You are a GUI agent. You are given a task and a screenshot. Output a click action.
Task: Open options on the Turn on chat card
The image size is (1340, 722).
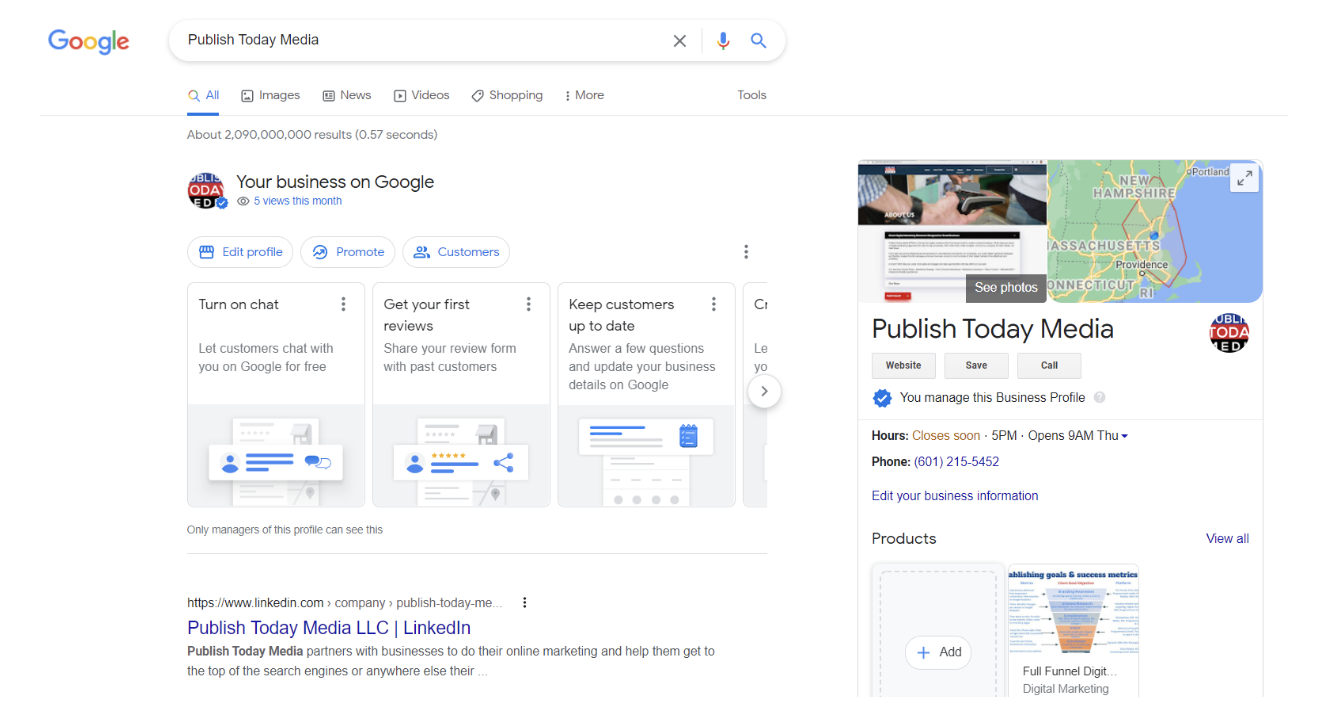(344, 304)
